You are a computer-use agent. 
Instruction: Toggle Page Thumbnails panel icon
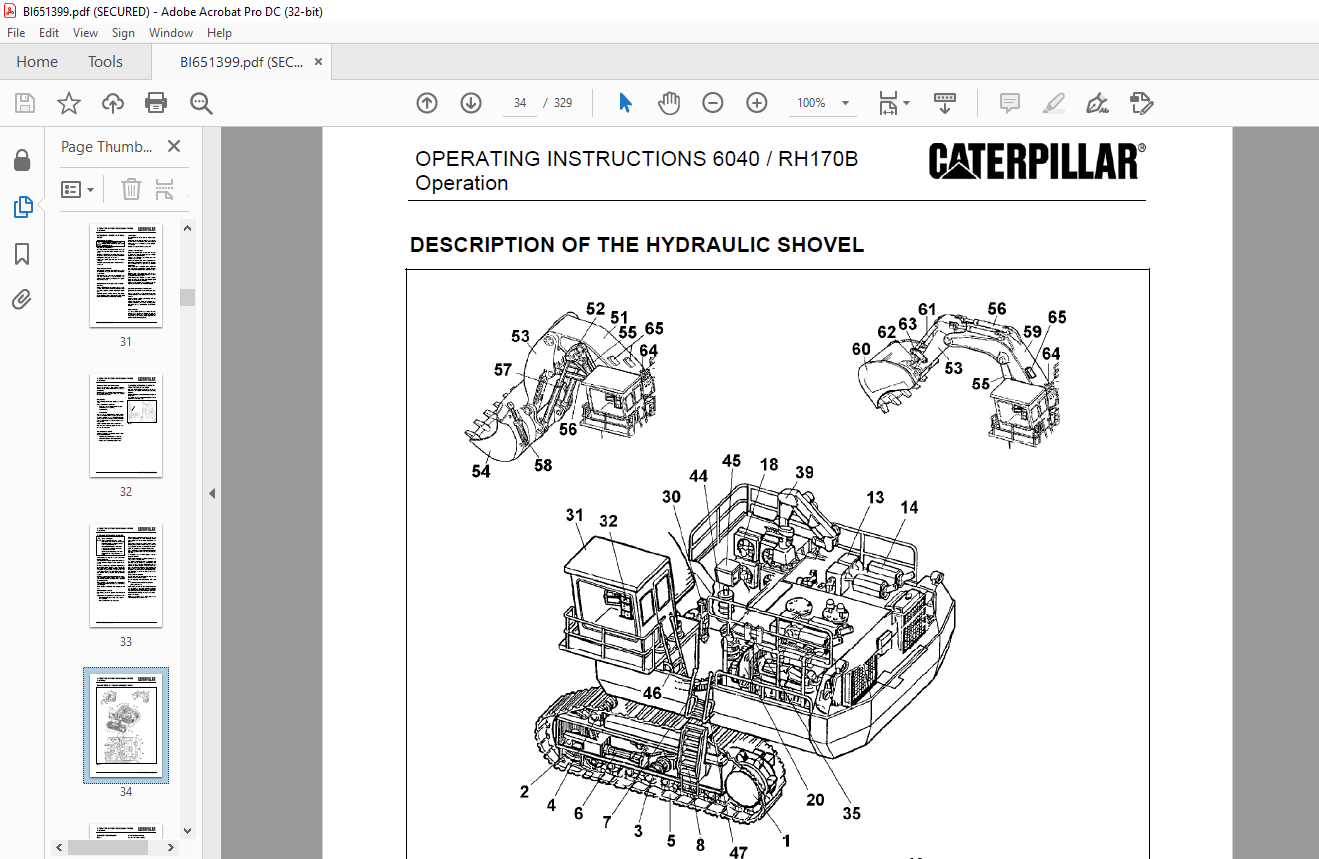(22, 207)
